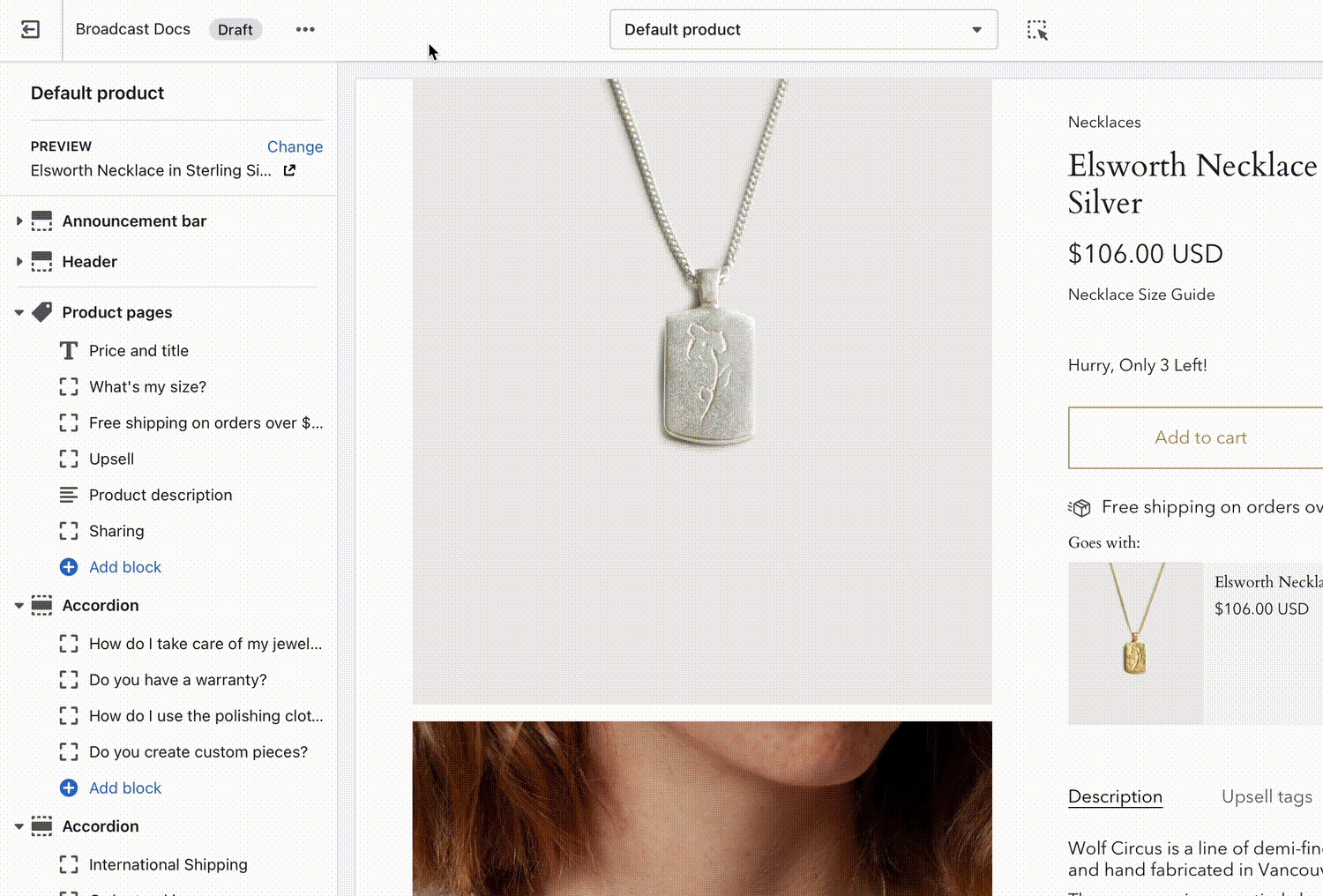This screenshot has height=896, width=1323.
Task: Click the Product pages tag icon
Action: 42,312
